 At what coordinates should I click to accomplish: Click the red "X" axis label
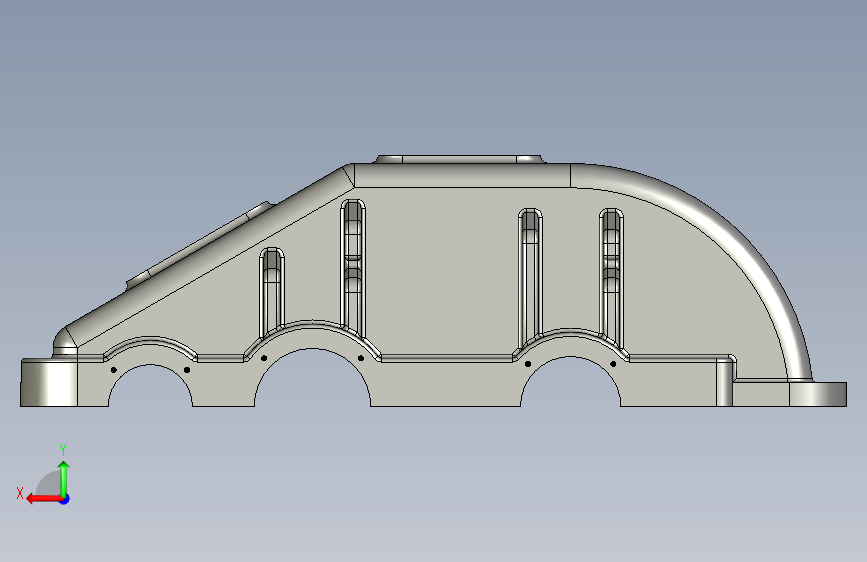20,493
